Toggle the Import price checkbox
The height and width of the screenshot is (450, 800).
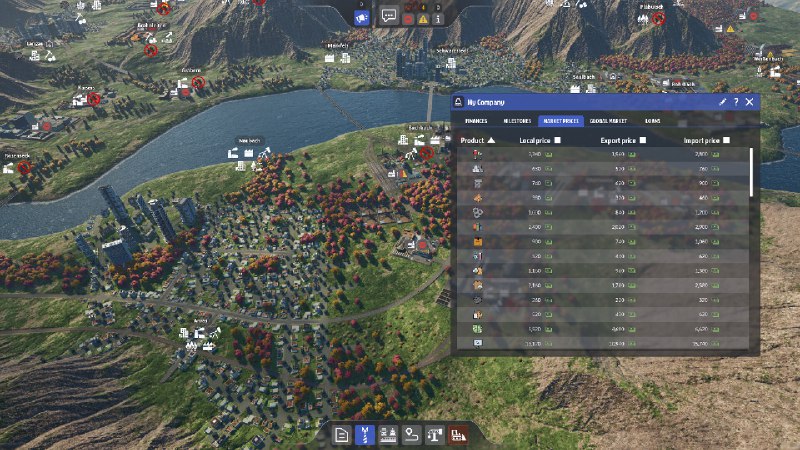pyautogui.click(x=726, y=141)
